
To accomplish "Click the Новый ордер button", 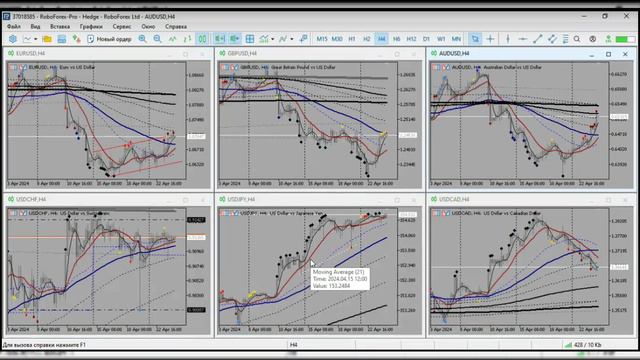I will 109,39.
